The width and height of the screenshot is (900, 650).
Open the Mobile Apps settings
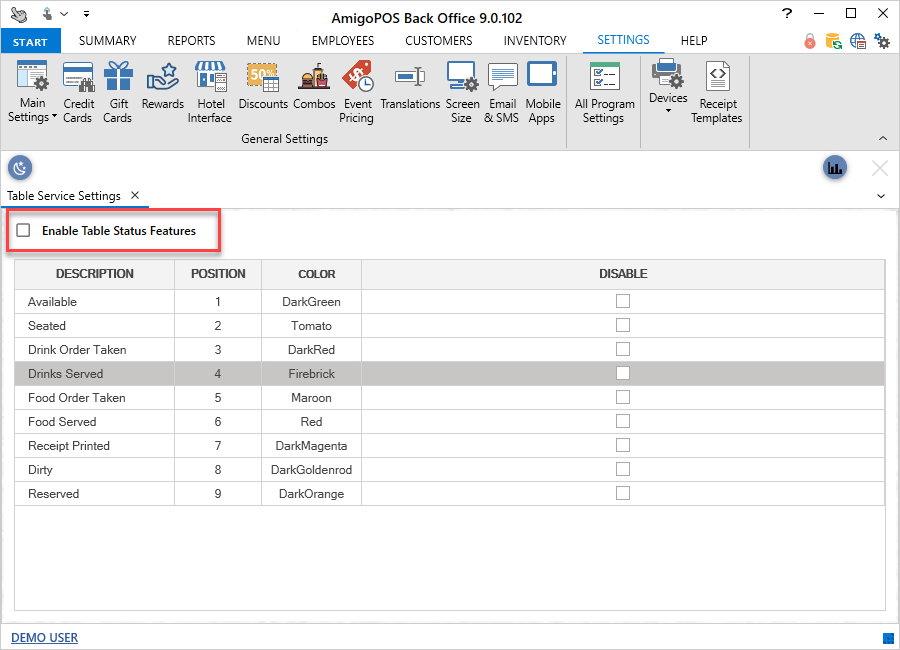coord(542,92)
